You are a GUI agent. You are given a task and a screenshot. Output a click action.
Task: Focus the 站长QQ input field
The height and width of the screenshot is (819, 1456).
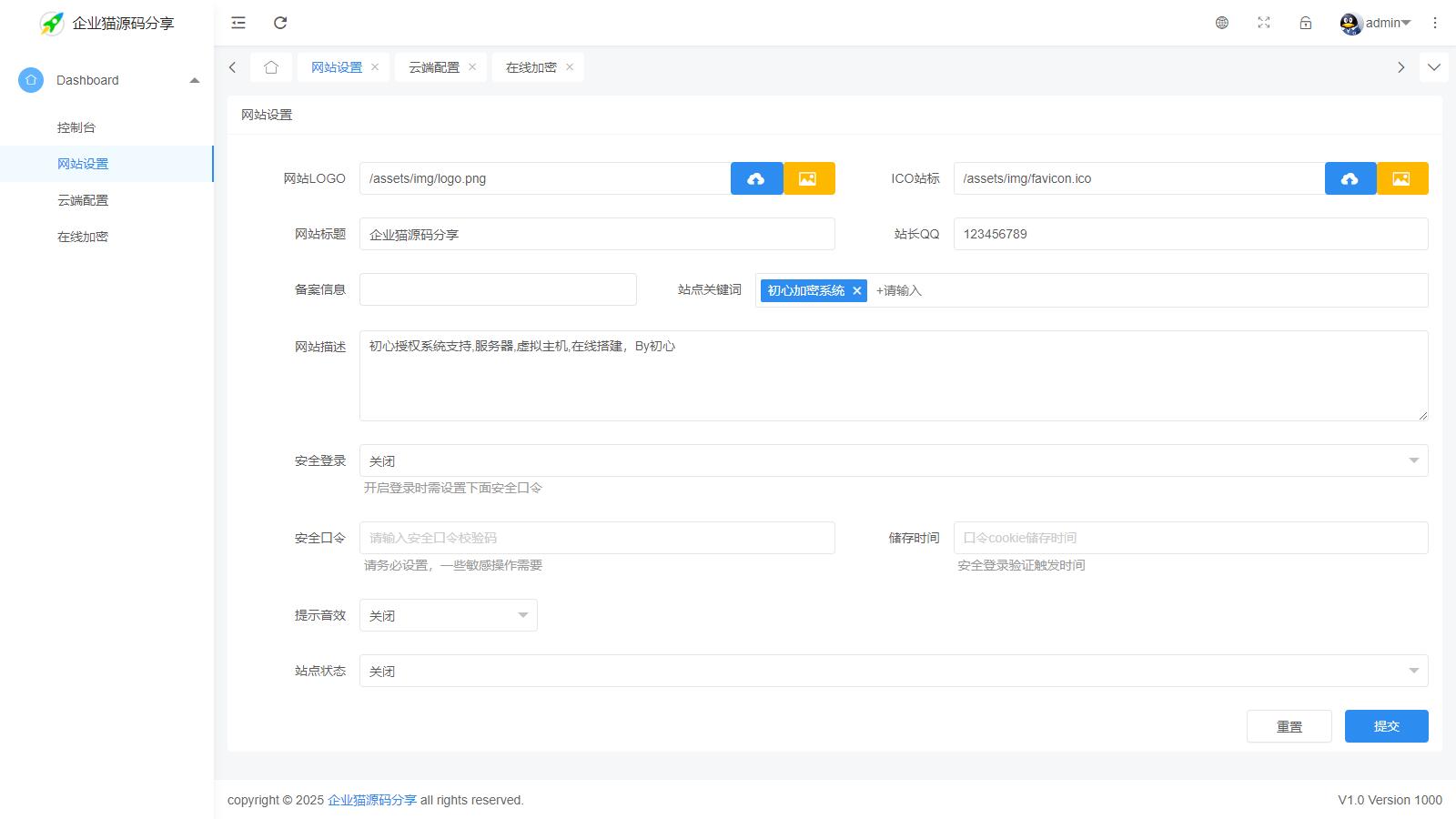click(1190, 234)
